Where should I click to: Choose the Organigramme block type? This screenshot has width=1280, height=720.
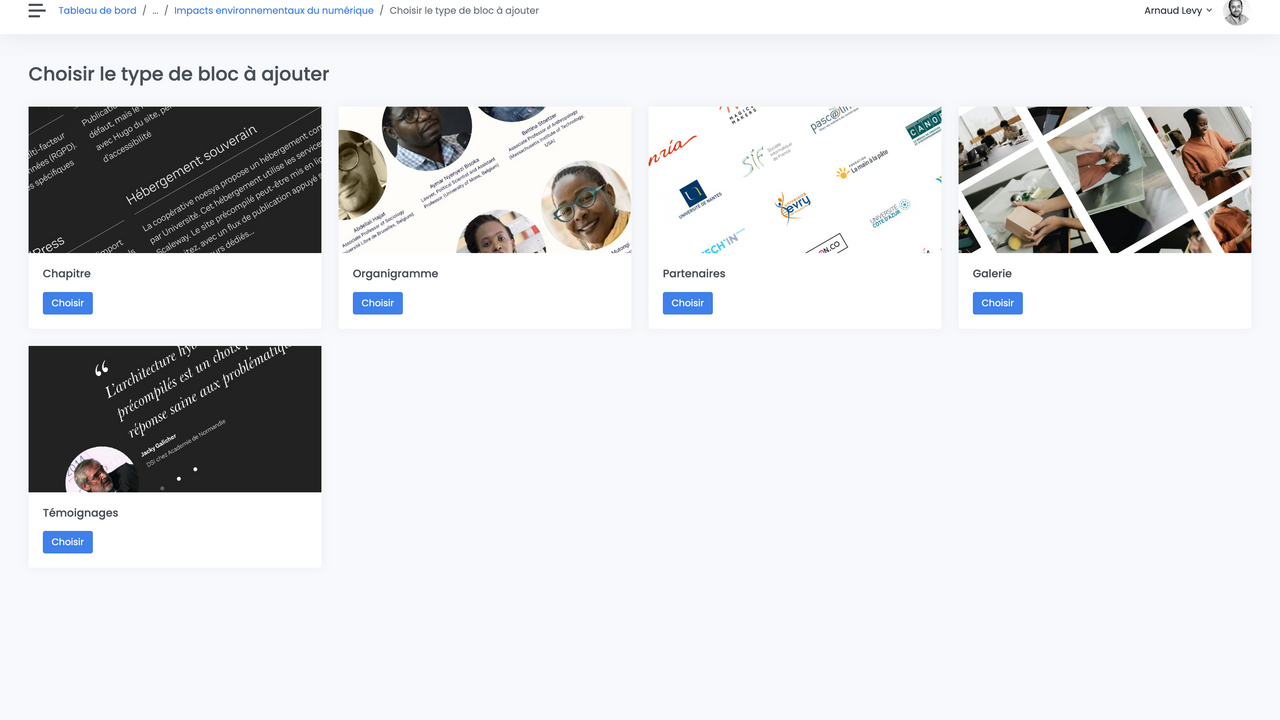pyautogui.click(x=378, y=303)
